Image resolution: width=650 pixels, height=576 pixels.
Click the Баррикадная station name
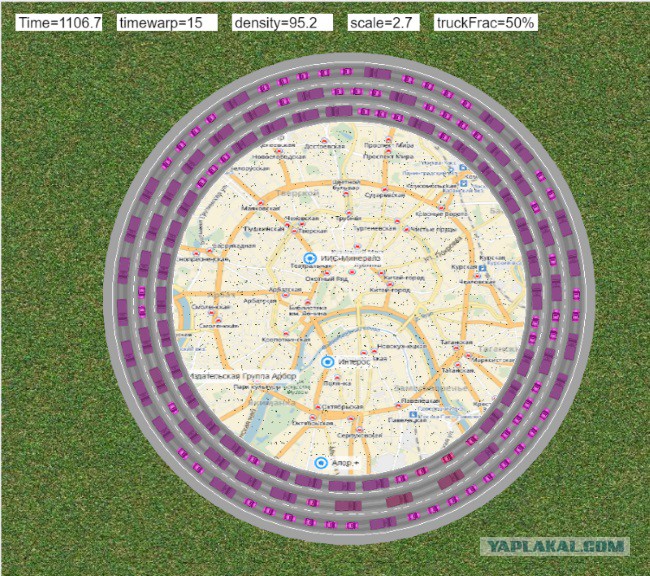tap(234, 246)
